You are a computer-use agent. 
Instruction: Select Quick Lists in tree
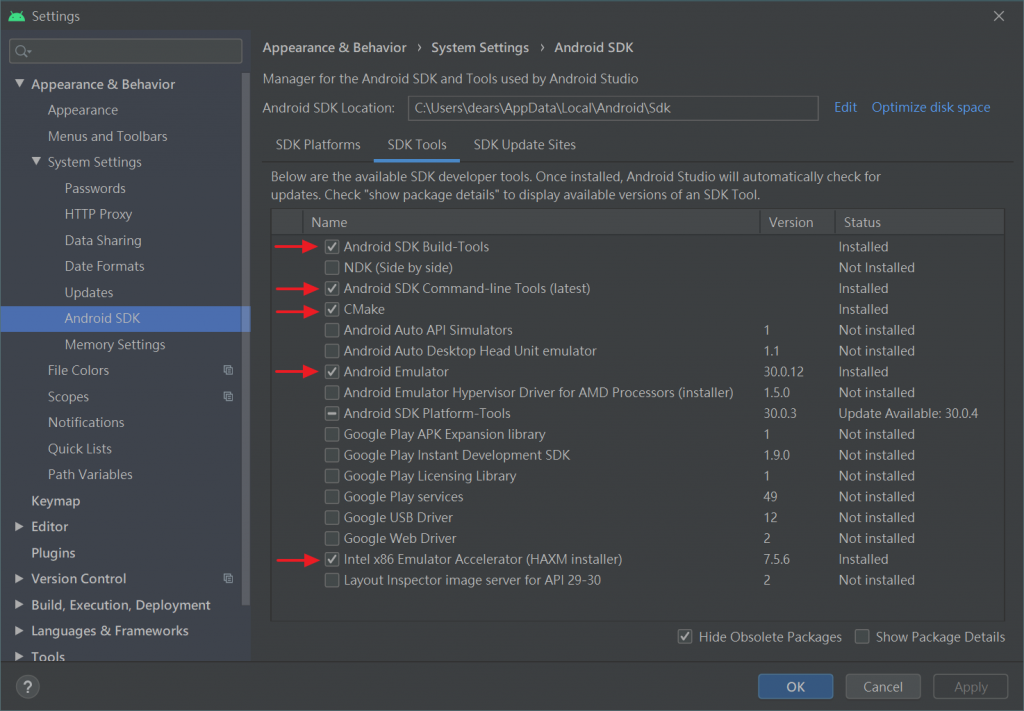coord(80,449)
